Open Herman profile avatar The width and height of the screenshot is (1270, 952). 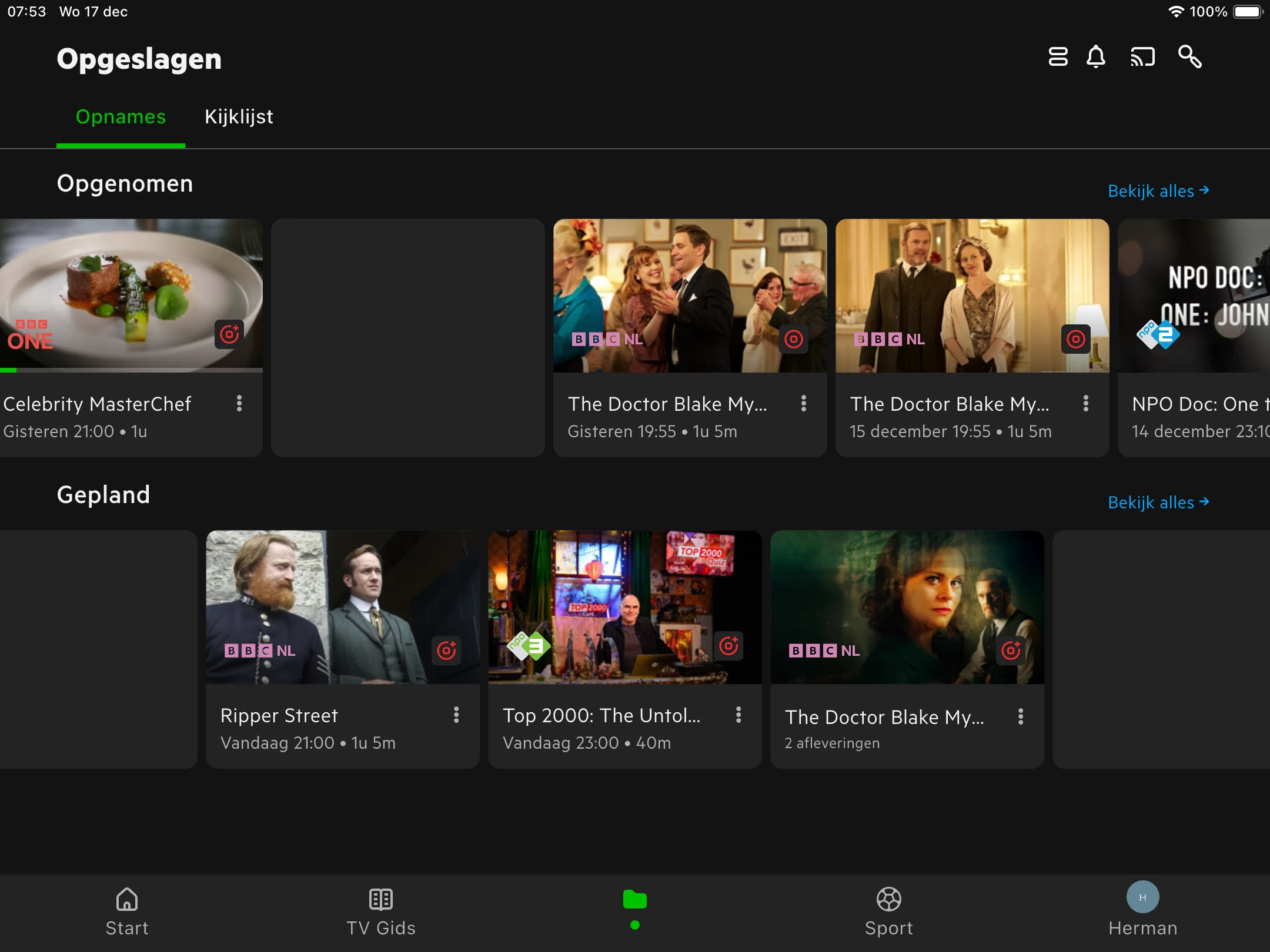[1142, 898]
